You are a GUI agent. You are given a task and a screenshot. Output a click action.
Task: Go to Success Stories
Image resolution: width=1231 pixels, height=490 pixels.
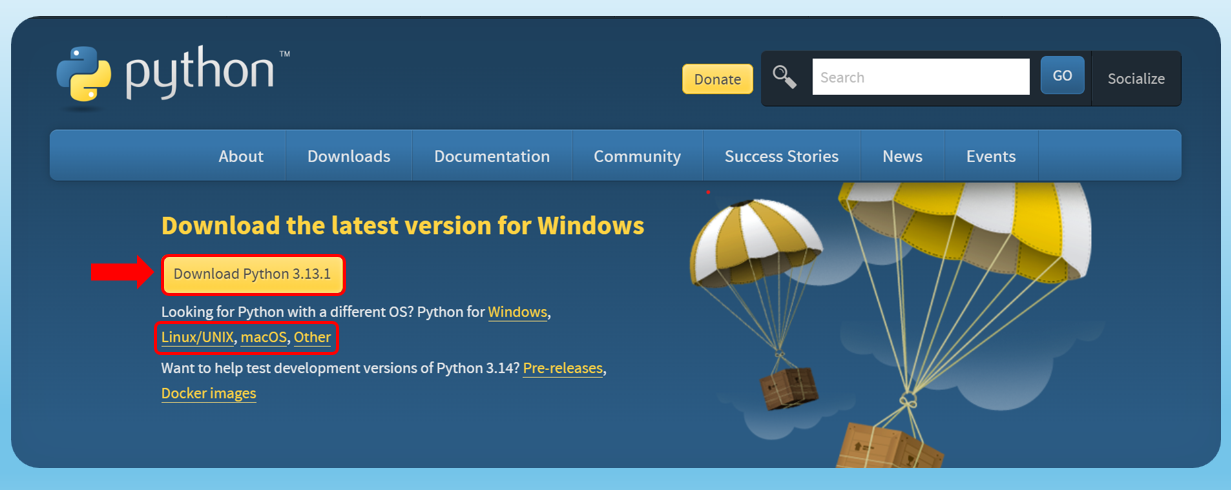pos(782,156)
